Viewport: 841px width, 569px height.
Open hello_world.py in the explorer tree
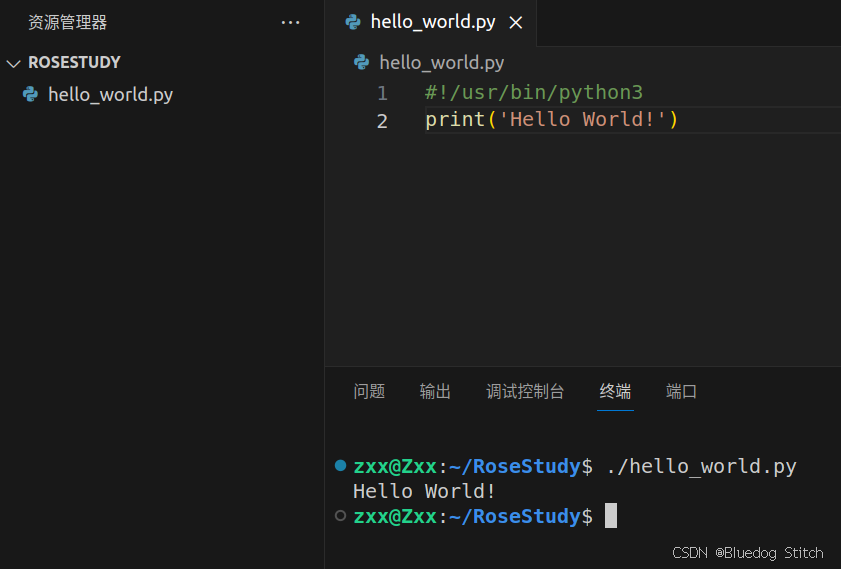110,94
